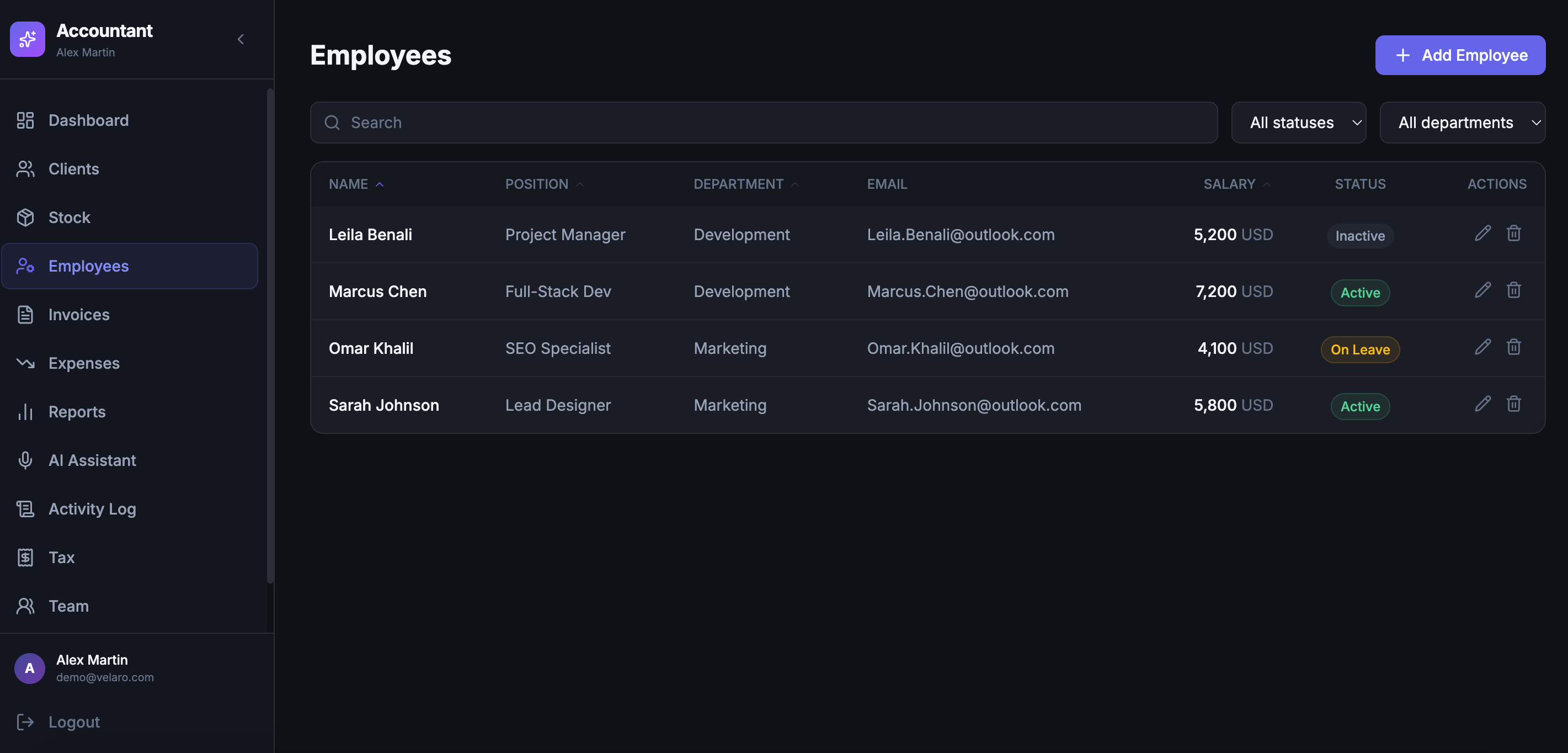Click trash icon for Sarah Johnson

1513,404
